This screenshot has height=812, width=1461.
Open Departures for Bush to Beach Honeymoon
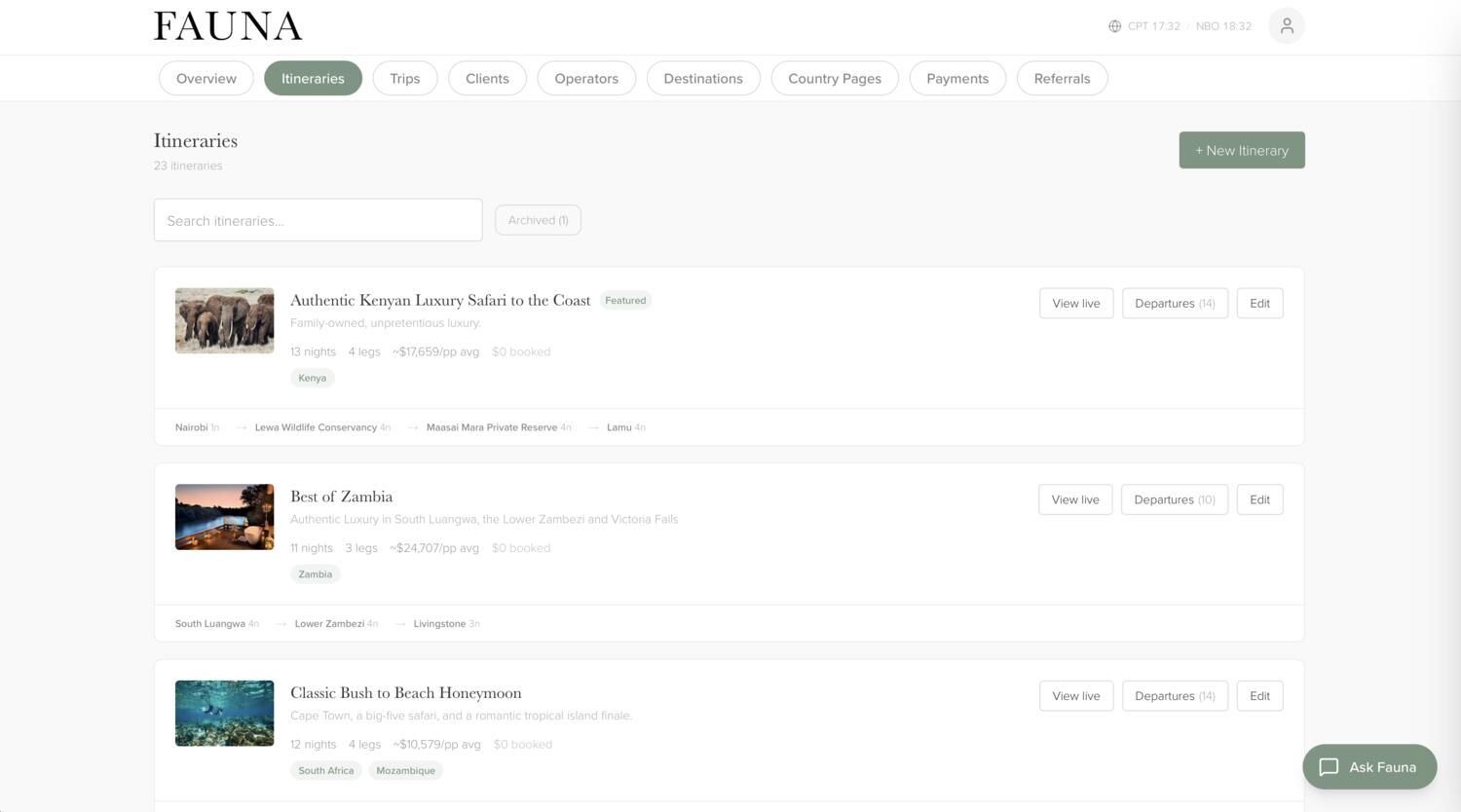1175,696
